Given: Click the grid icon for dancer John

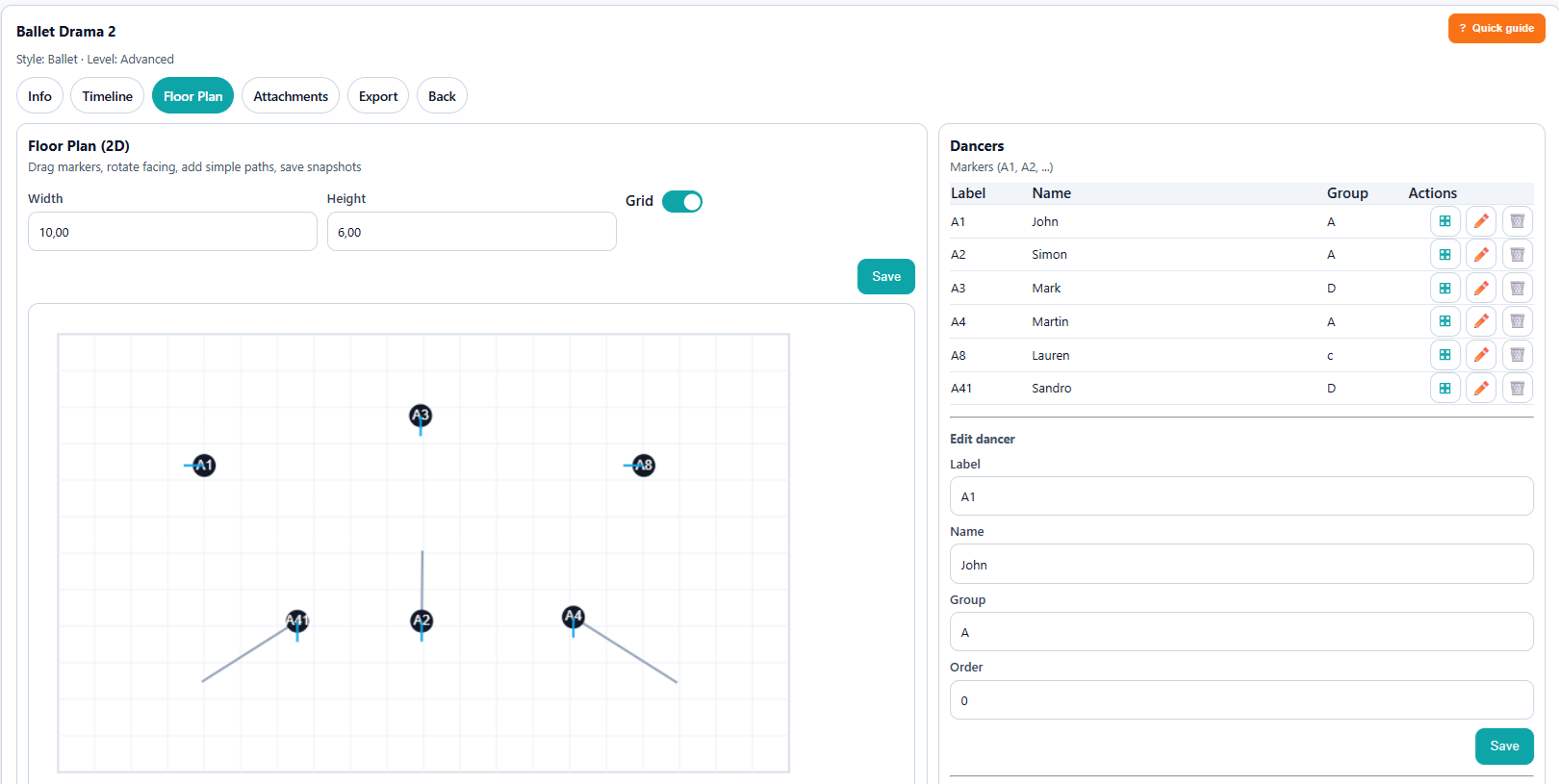Looking at the screenshot, I should click(x=1444, y=221).
